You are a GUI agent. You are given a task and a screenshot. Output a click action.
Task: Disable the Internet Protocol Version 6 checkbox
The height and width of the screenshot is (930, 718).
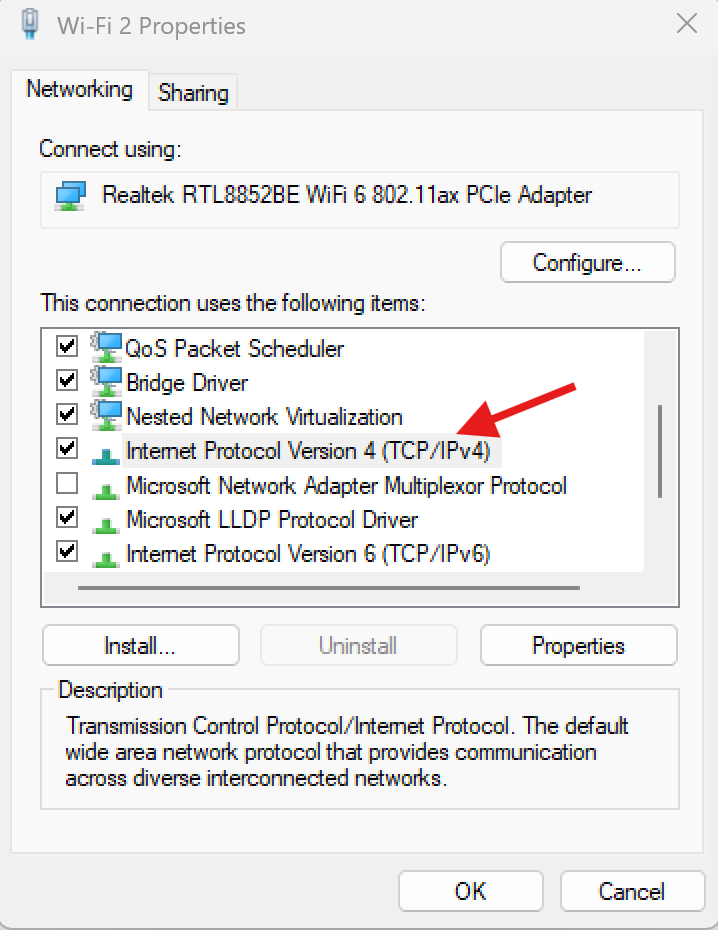point(67,551)
